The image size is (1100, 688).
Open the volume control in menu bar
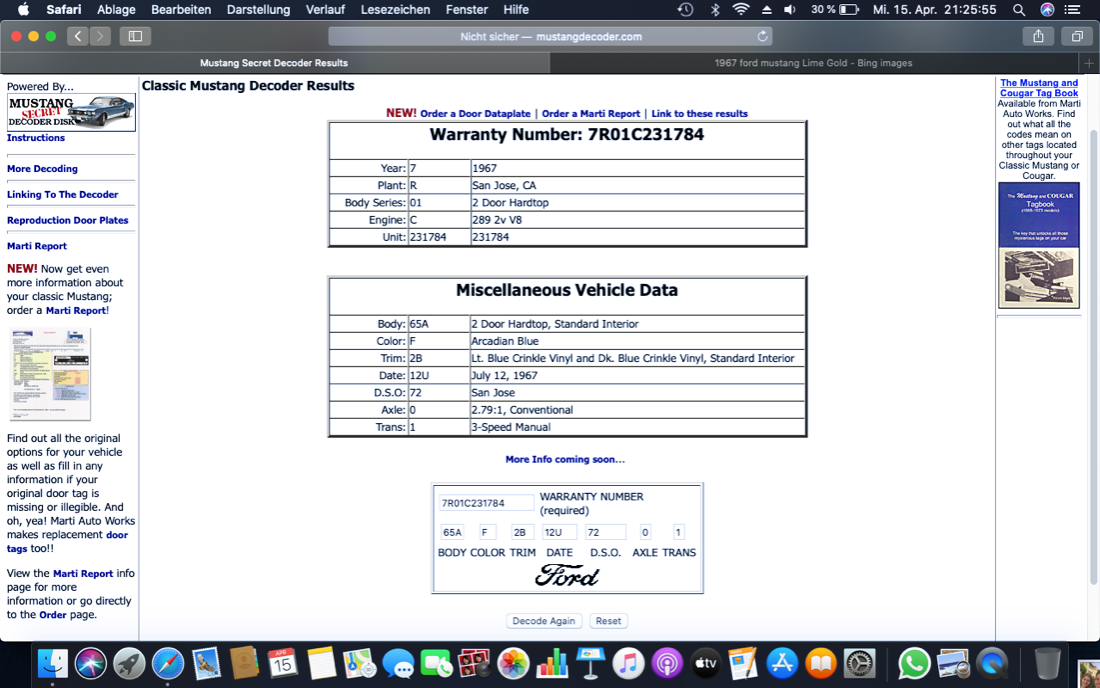pos(790,10)
